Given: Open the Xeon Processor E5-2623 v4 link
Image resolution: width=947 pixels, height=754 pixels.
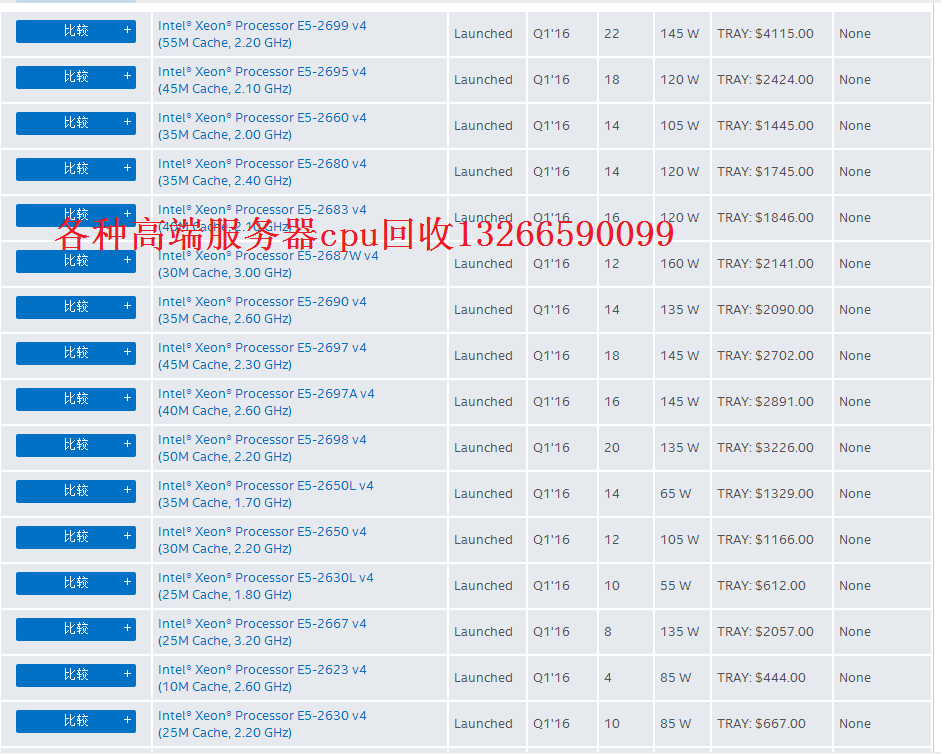Looking at the screenshot, I should coord(262,678).
